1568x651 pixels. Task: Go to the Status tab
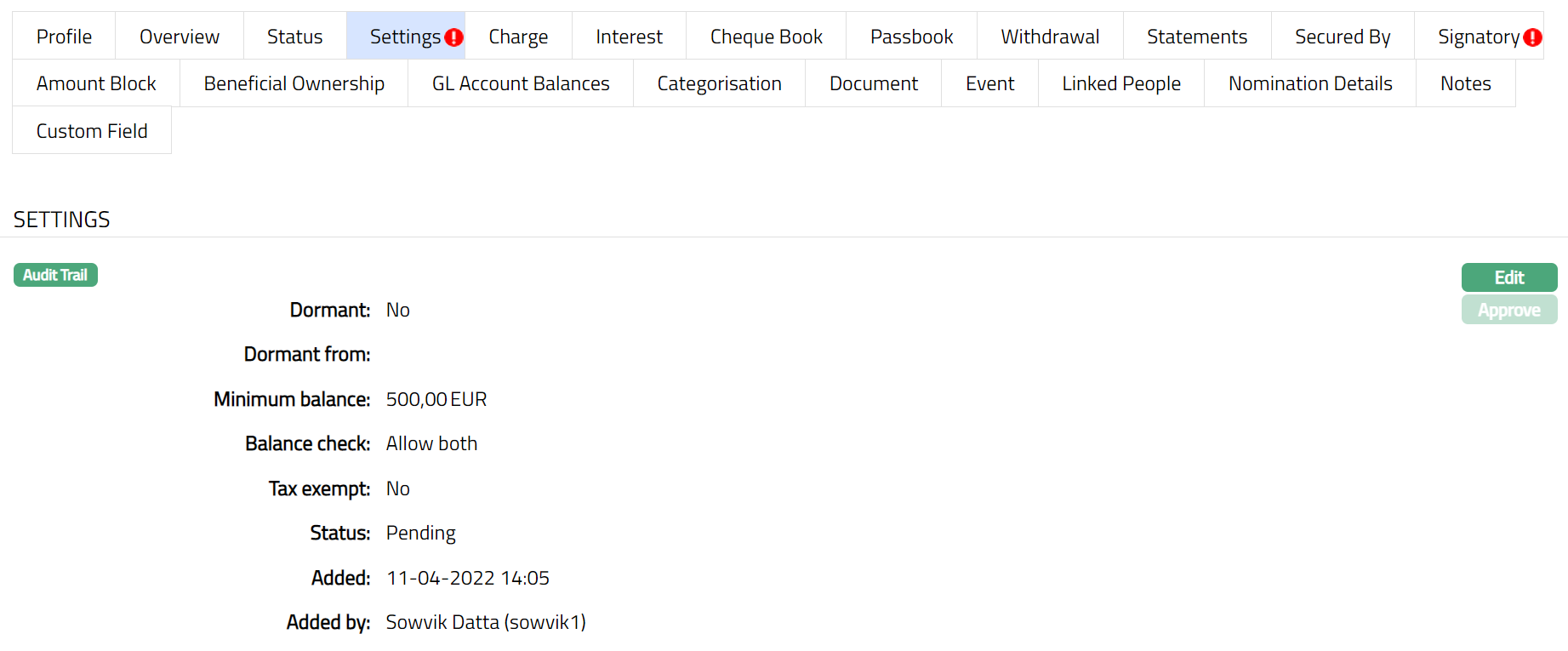point(294,37)
